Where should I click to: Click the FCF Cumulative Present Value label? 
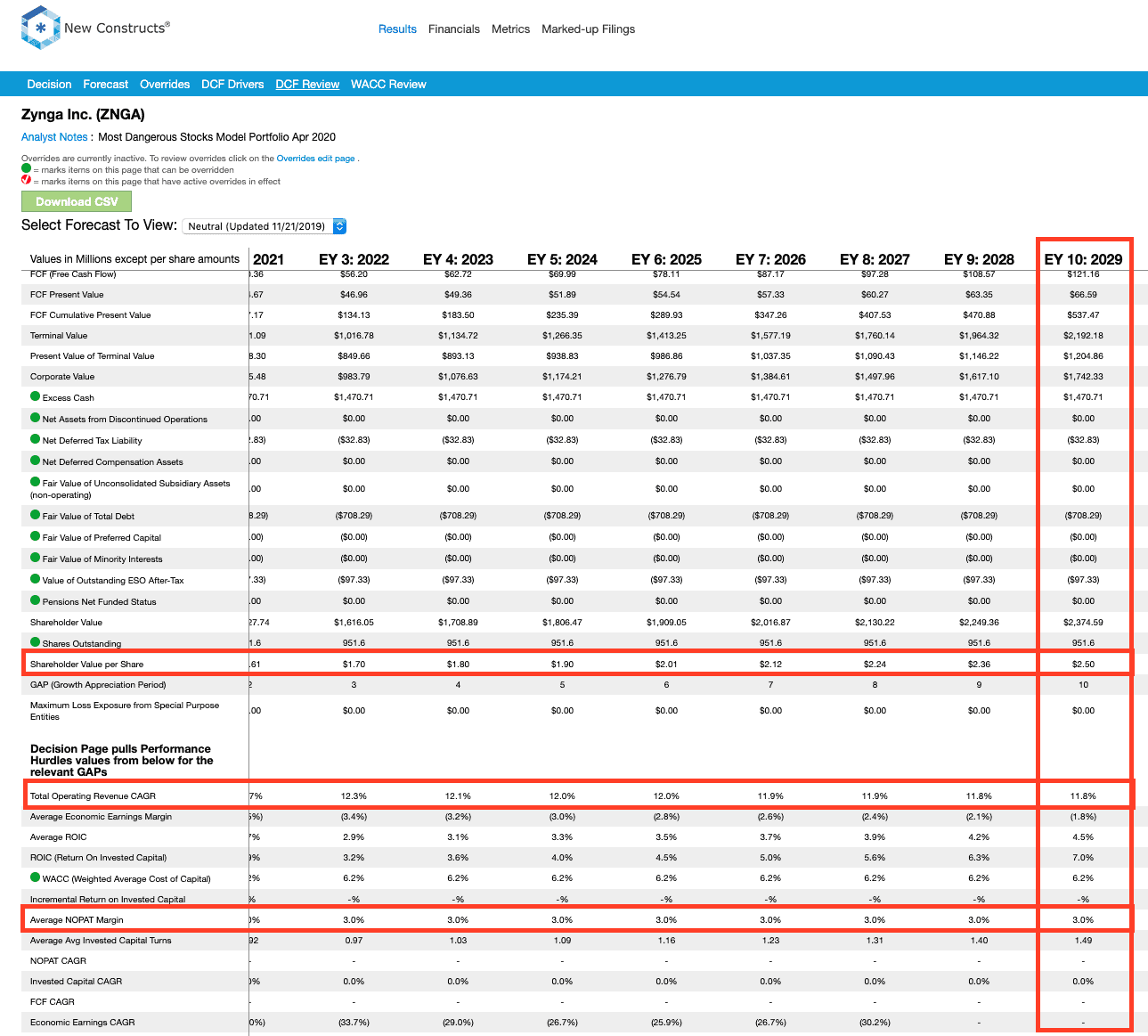(x=90, y=315)
